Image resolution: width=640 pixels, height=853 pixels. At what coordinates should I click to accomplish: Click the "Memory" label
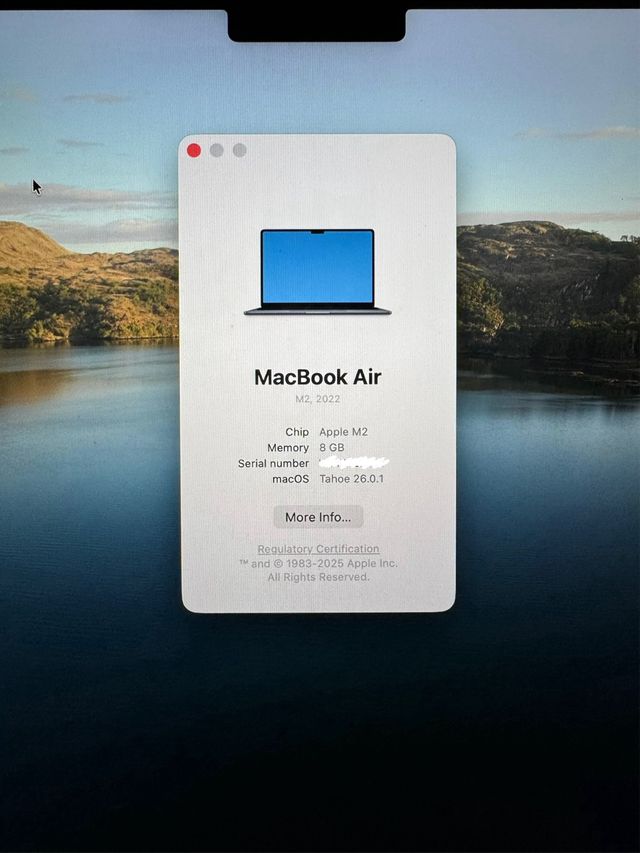(x=288, y=448)
